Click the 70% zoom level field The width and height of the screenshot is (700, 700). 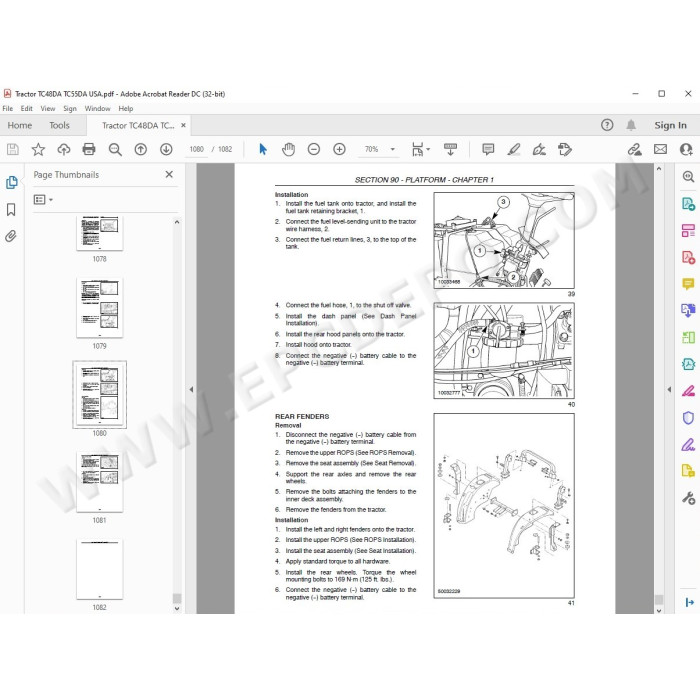tap(371, 149)
